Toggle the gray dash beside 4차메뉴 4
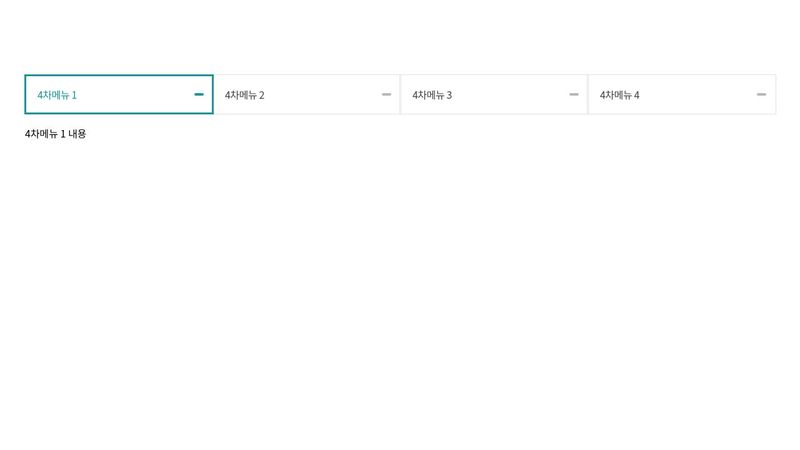The width and height of the screenshot is (800, 450). [761, 94]
